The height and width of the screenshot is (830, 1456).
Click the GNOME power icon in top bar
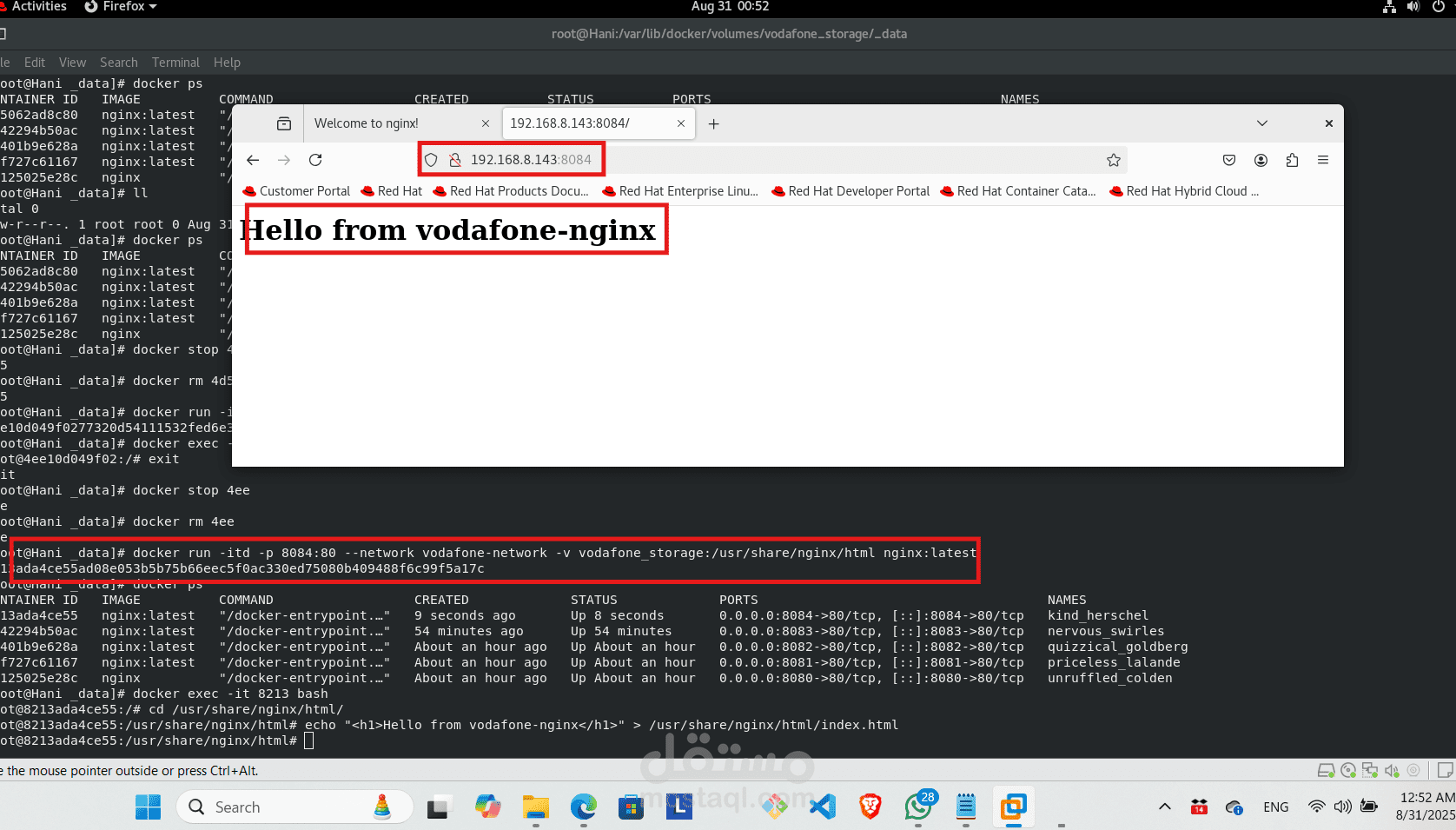pyautogui.click(x=1439, y=7)
